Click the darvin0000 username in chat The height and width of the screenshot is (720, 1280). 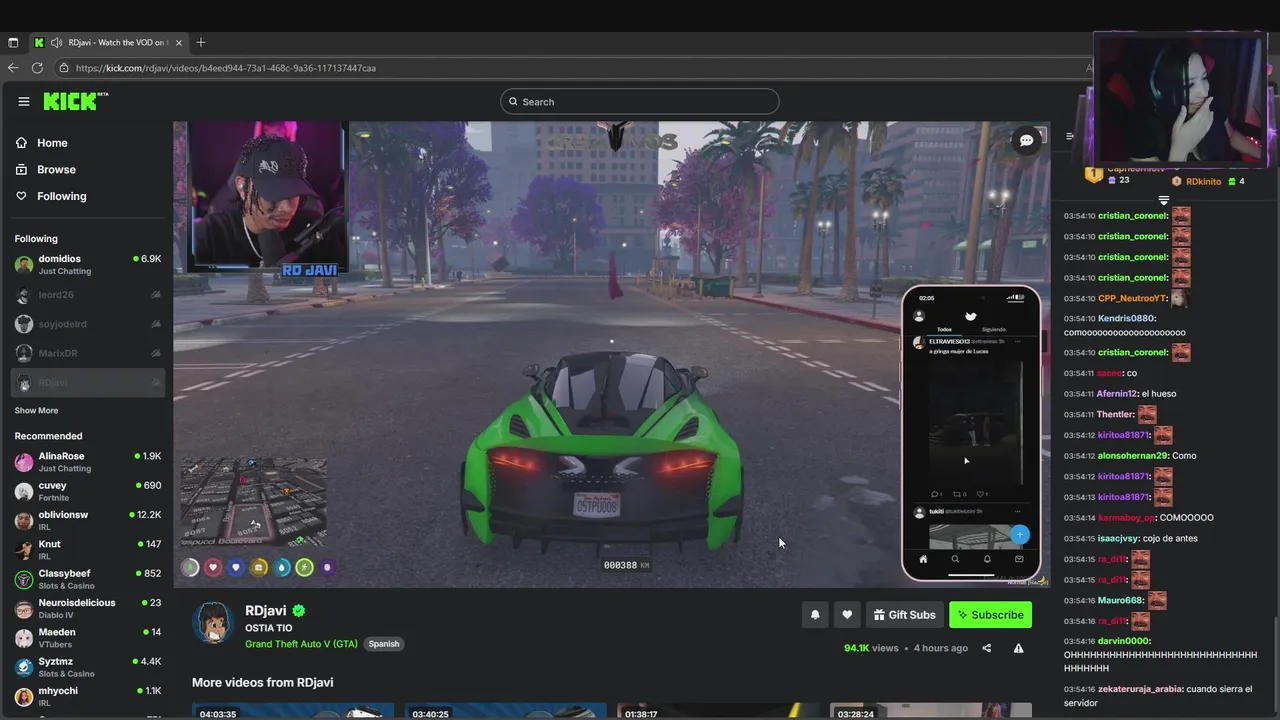(x=1124, y=641)
